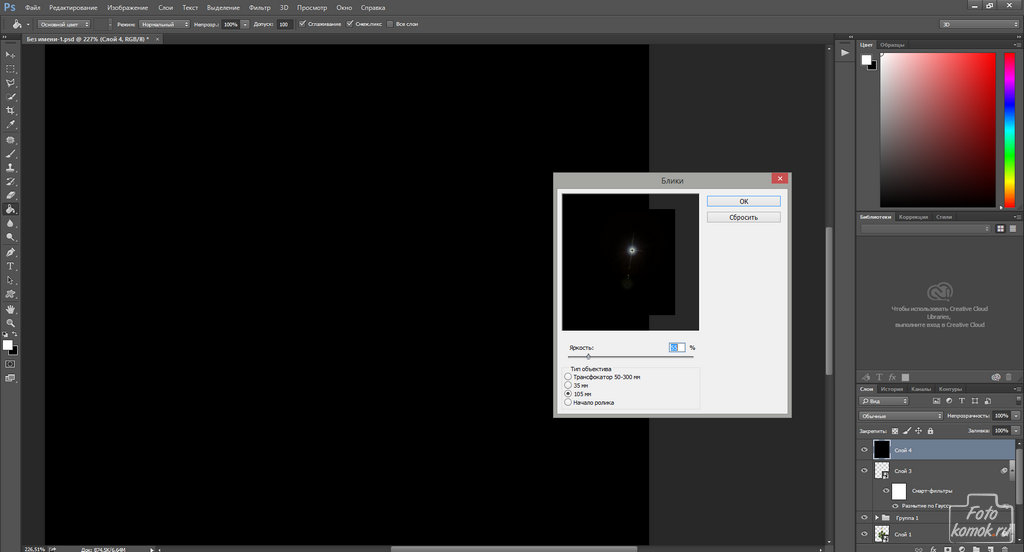
Task: Select the Crop tool
Action: click(x=10, y=110)
